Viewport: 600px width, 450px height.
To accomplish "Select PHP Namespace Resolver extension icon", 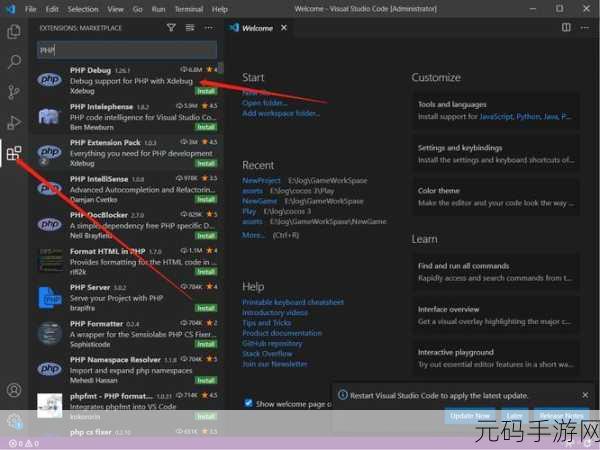I will pos(50,369).
